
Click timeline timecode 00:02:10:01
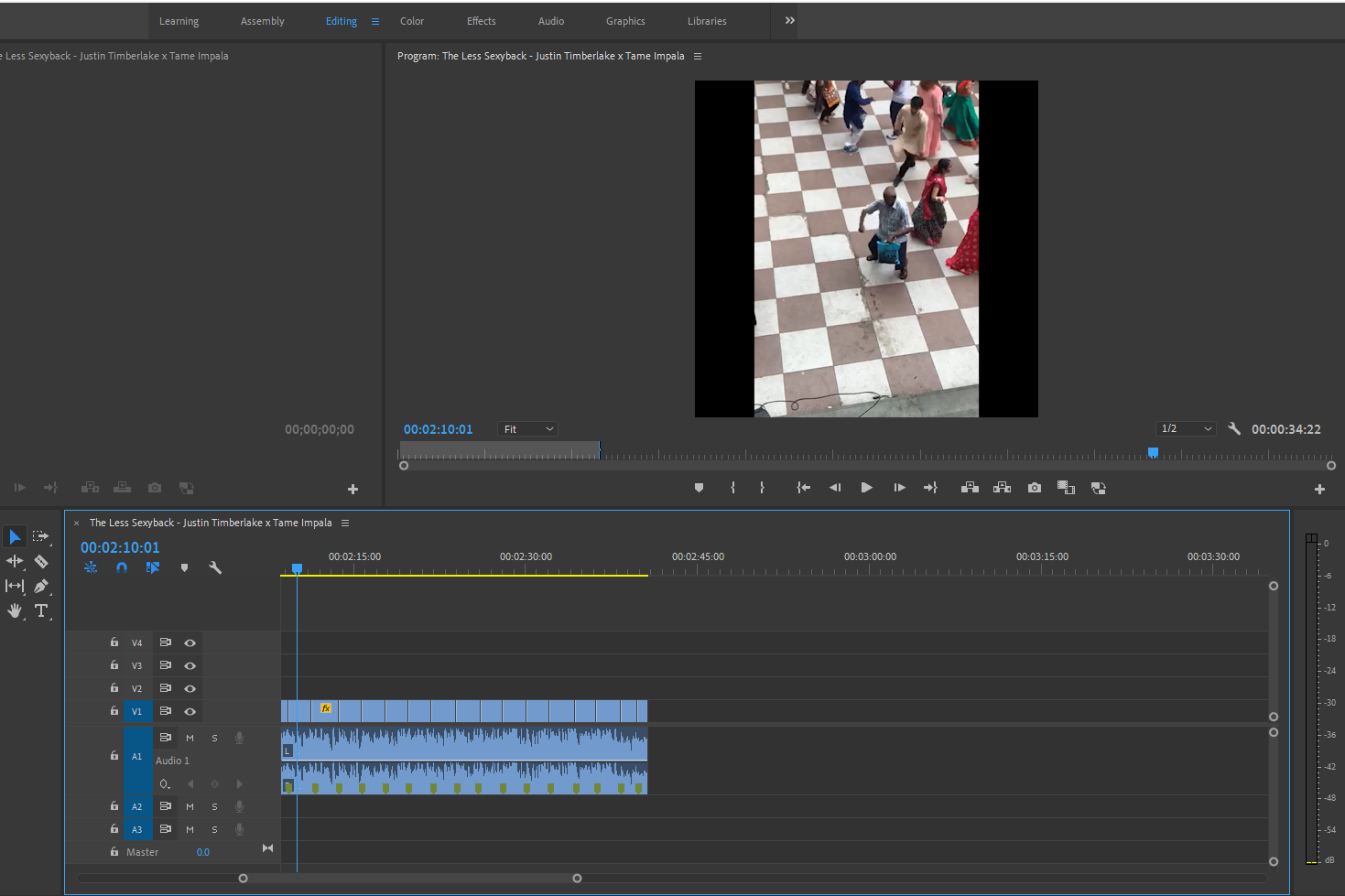[x=120, y=547]
